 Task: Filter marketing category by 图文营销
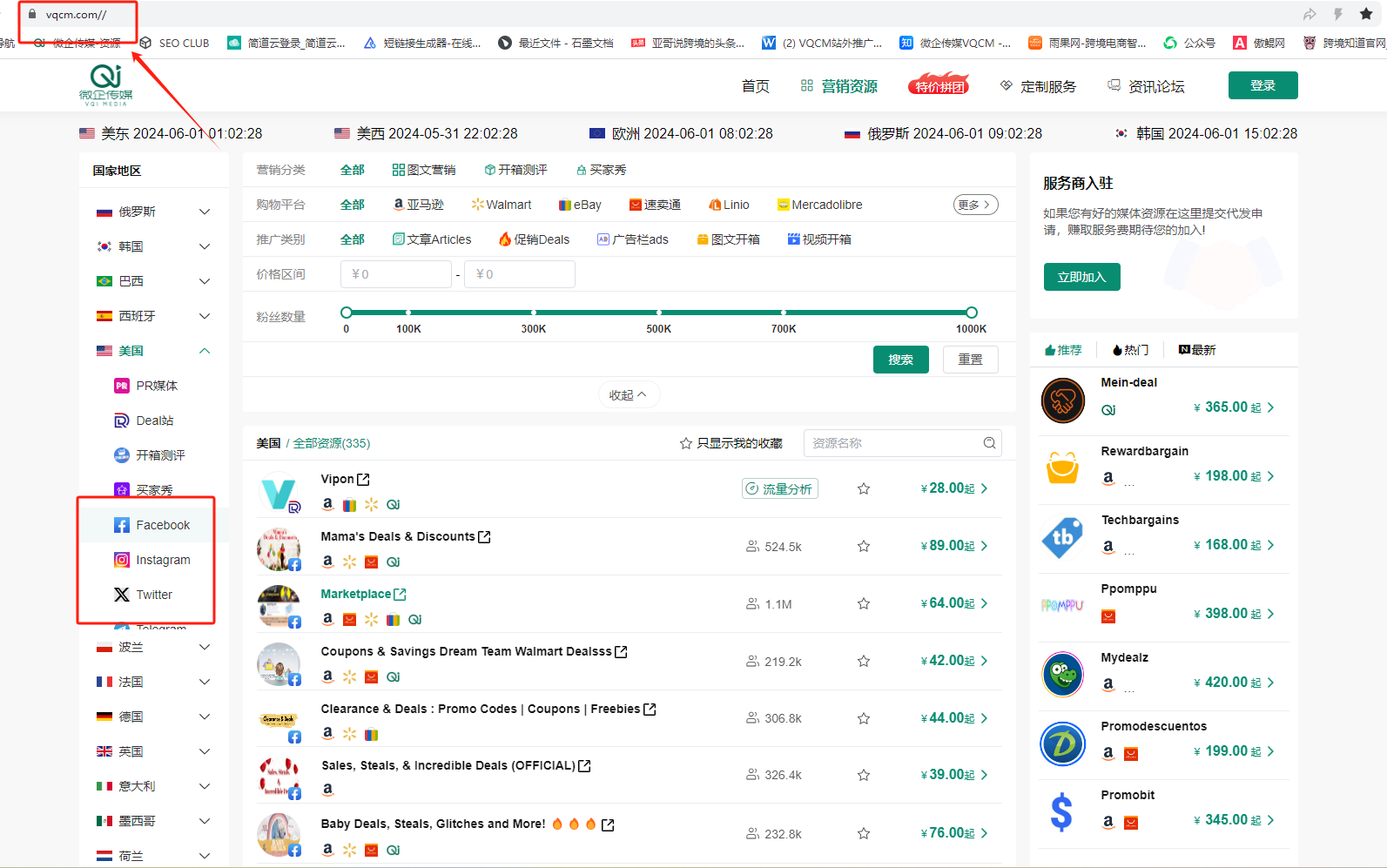click(424, 170)
